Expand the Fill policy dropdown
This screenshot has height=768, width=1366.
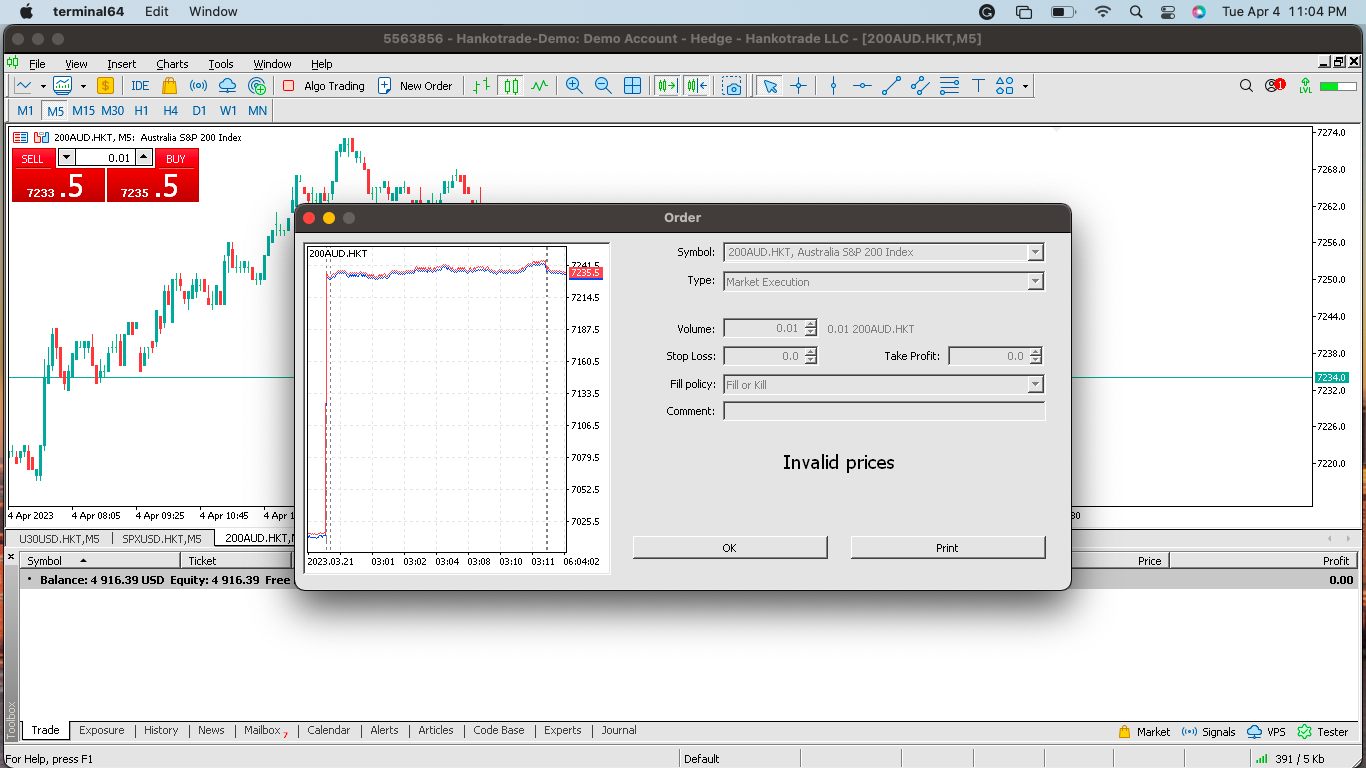pyautogui.click(x=1036, y=385)
